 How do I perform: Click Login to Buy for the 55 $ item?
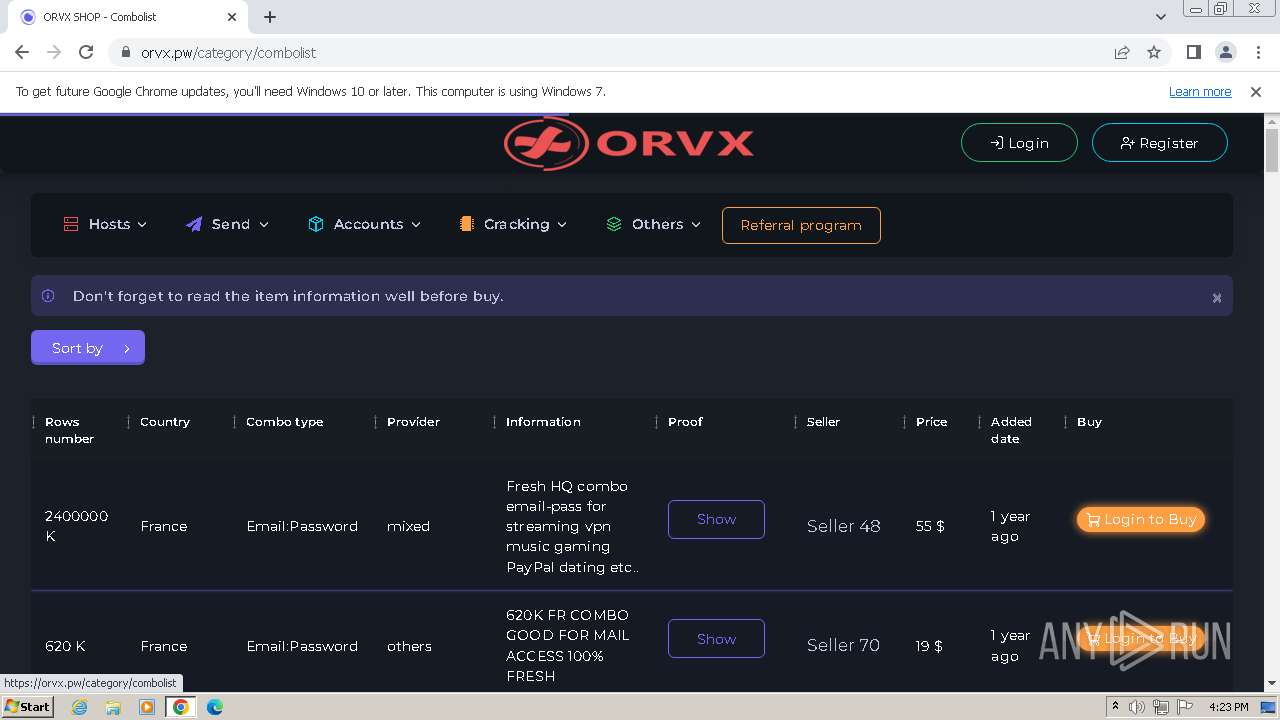pyautogui.click(x=1141, y=519)
